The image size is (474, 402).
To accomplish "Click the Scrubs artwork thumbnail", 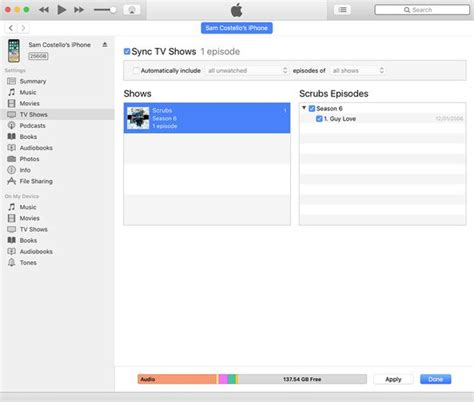I will click(x=138, y=118).
